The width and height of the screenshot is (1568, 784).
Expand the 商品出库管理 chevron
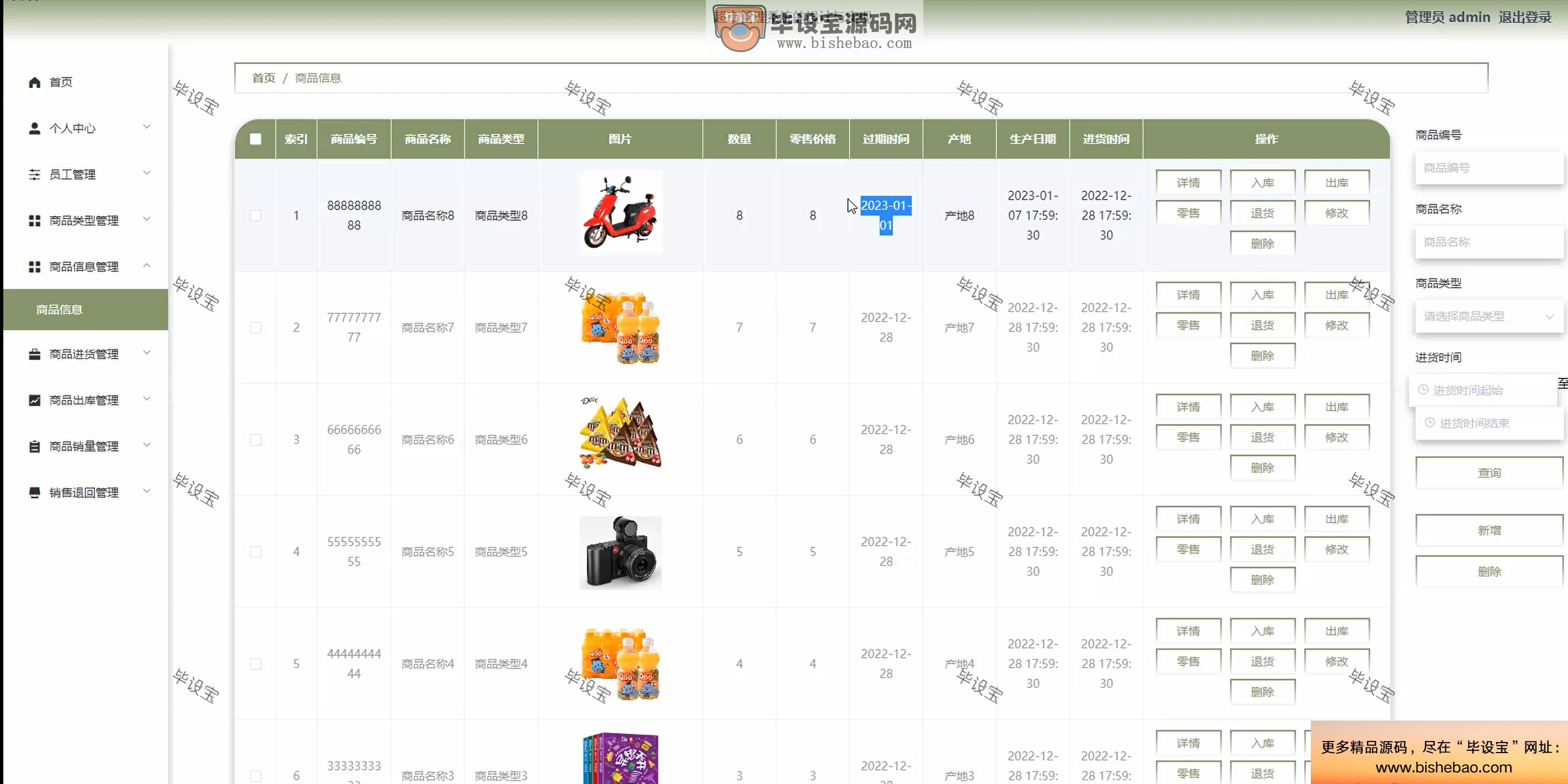pos(147,399)
